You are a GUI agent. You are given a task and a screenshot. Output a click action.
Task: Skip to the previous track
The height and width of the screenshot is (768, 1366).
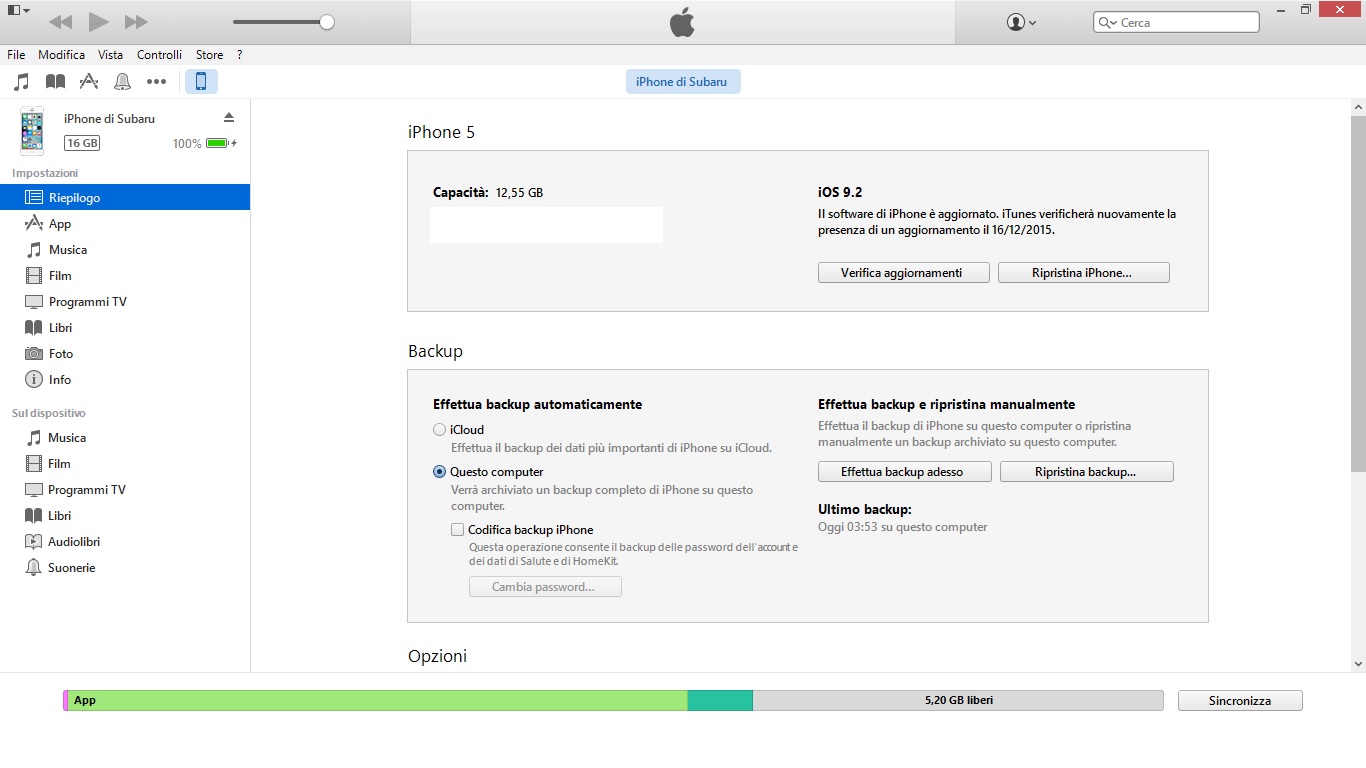click(60, 22)
